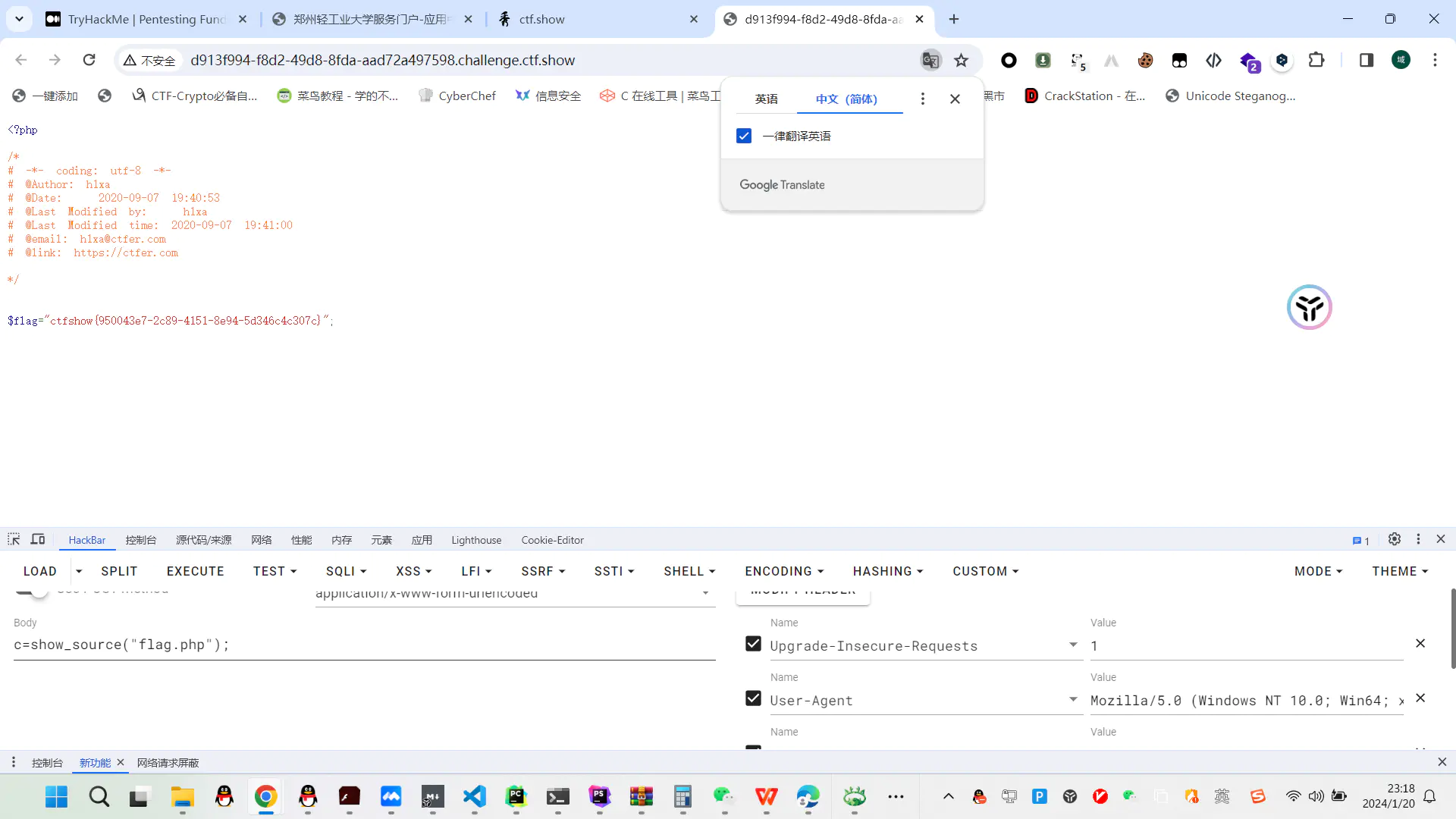Open the CrackStation bookmark
Screen dimensions: 1456x819
(x=1085, y=96)
